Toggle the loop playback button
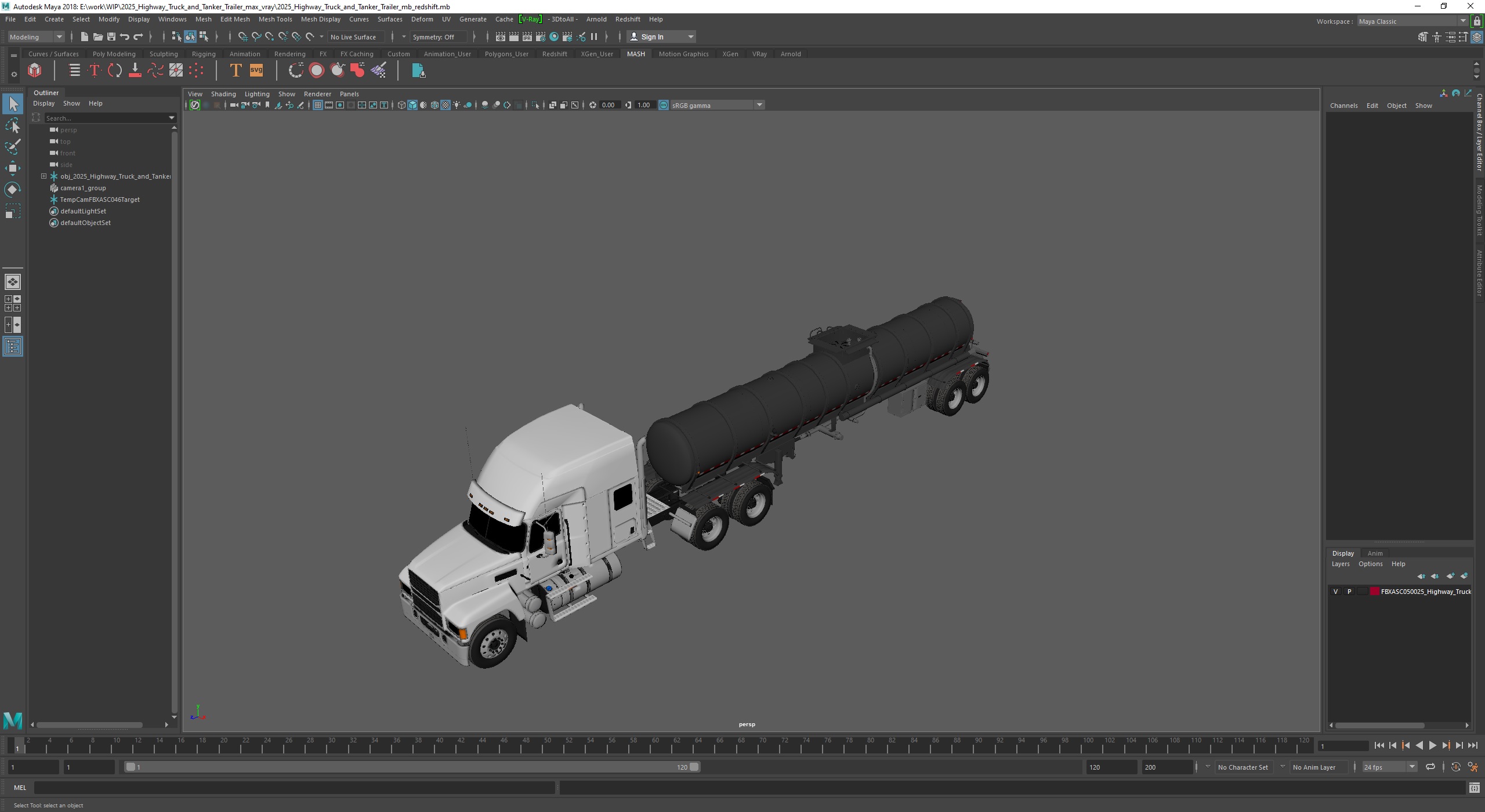The height and width of the screenshot is (812, 1485). [1430, 767]
